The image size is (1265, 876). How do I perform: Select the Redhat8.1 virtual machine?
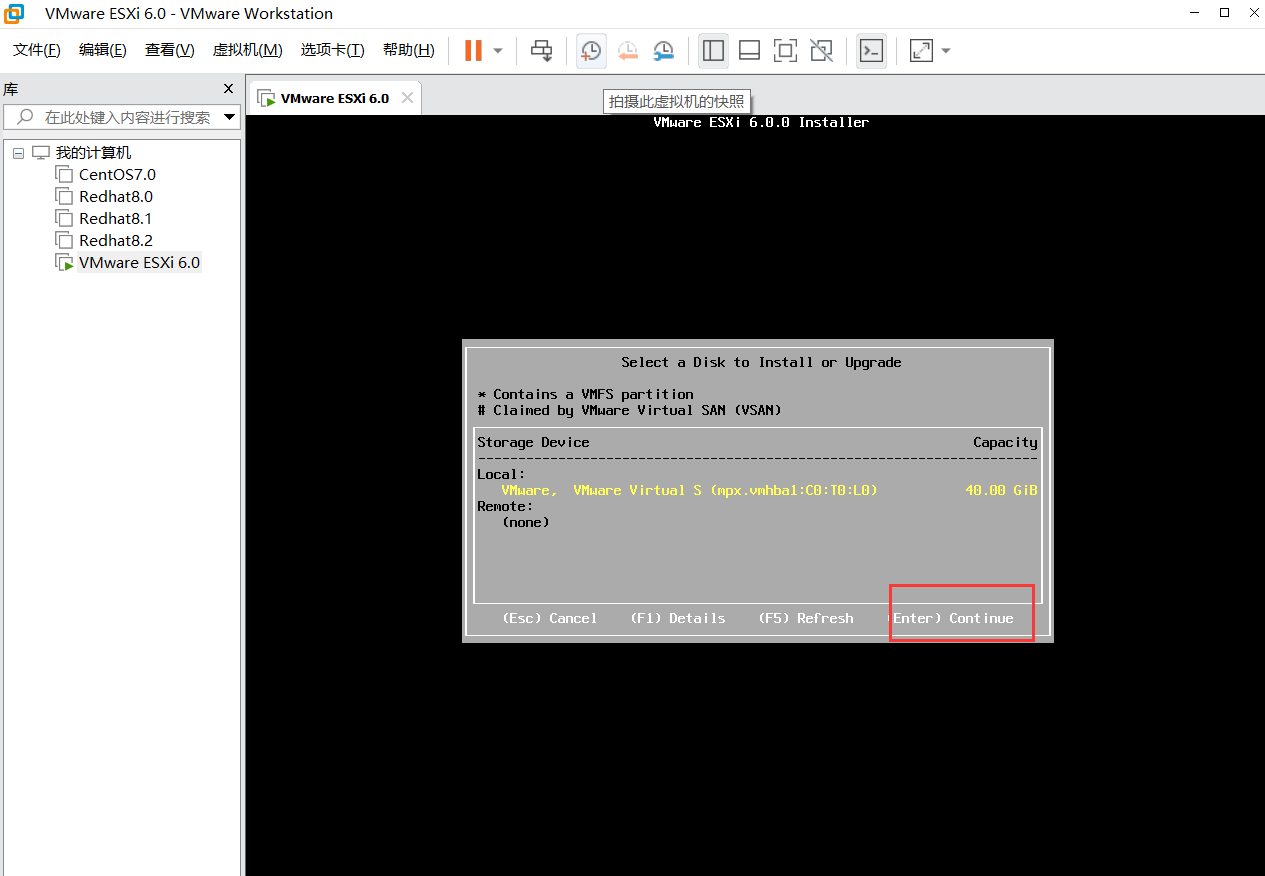(116, 219)
